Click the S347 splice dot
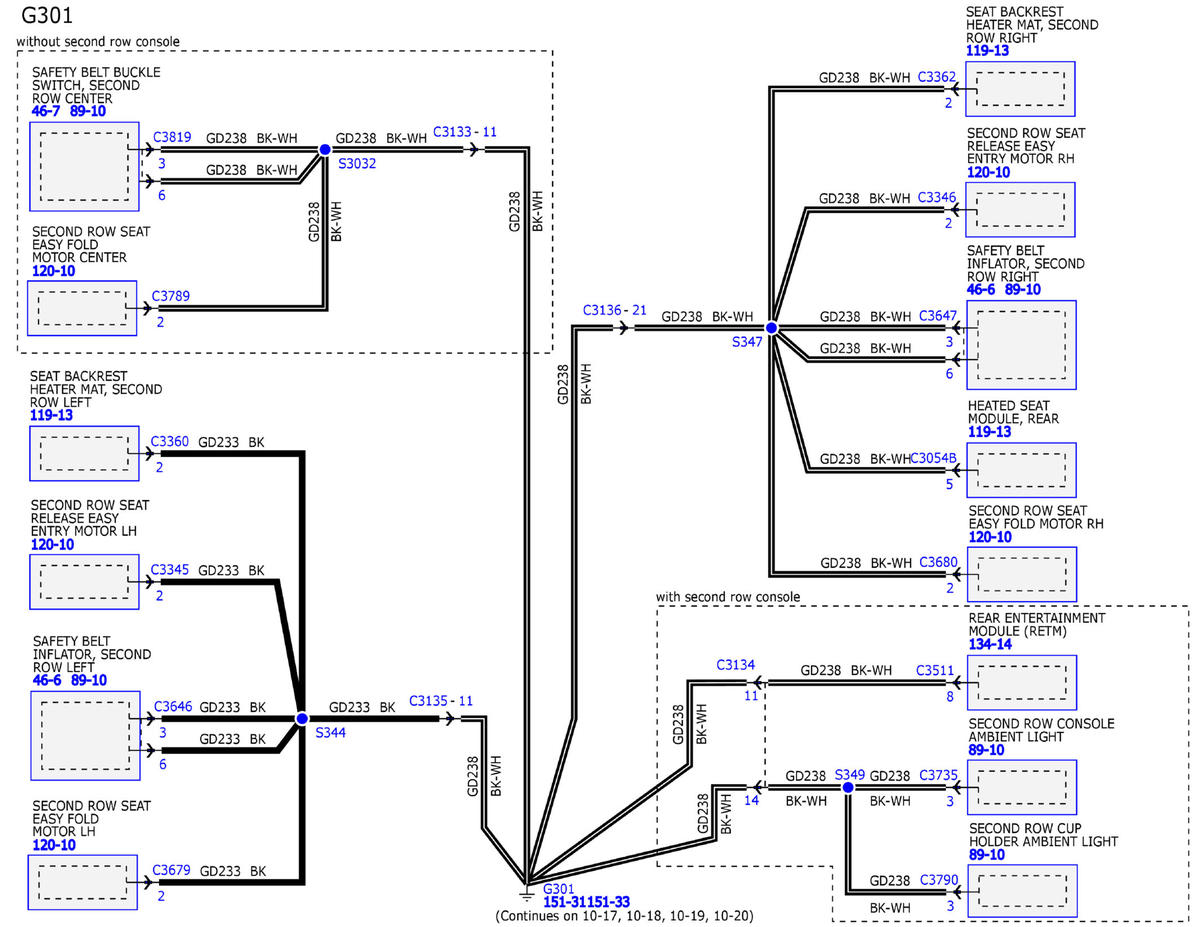This screenshot has width=1200, height=927. [x=771, y=327]
